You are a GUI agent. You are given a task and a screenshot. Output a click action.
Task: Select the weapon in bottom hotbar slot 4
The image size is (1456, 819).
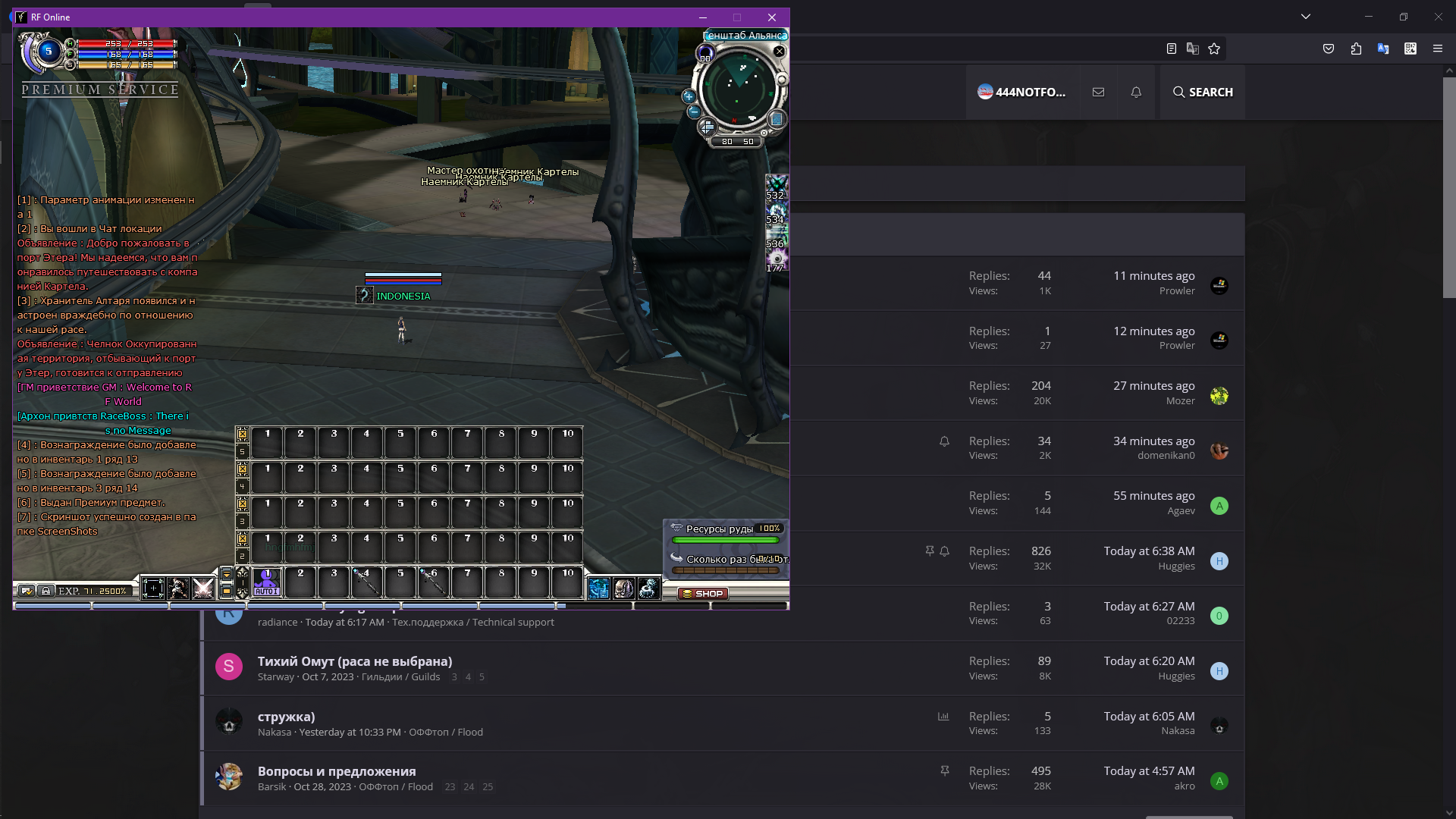click(x=366, y=582)
